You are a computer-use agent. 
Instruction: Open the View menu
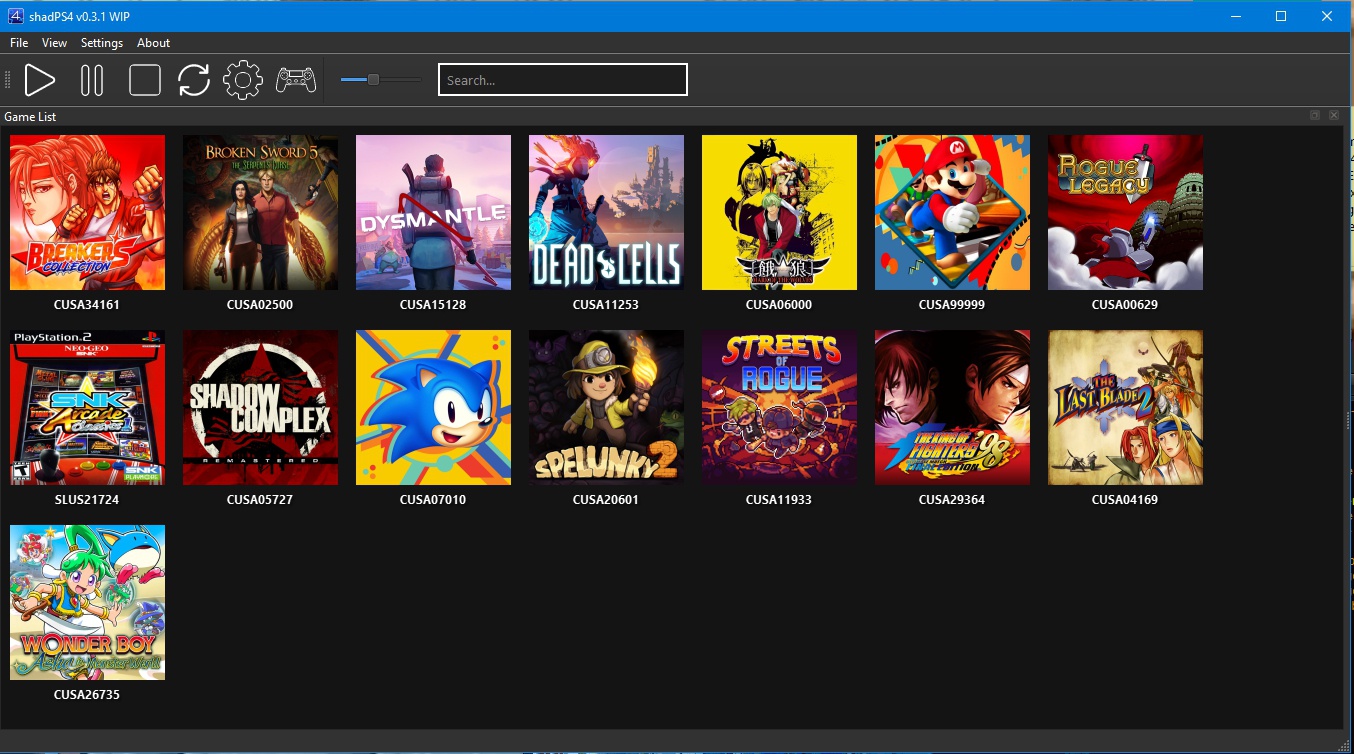55,43
